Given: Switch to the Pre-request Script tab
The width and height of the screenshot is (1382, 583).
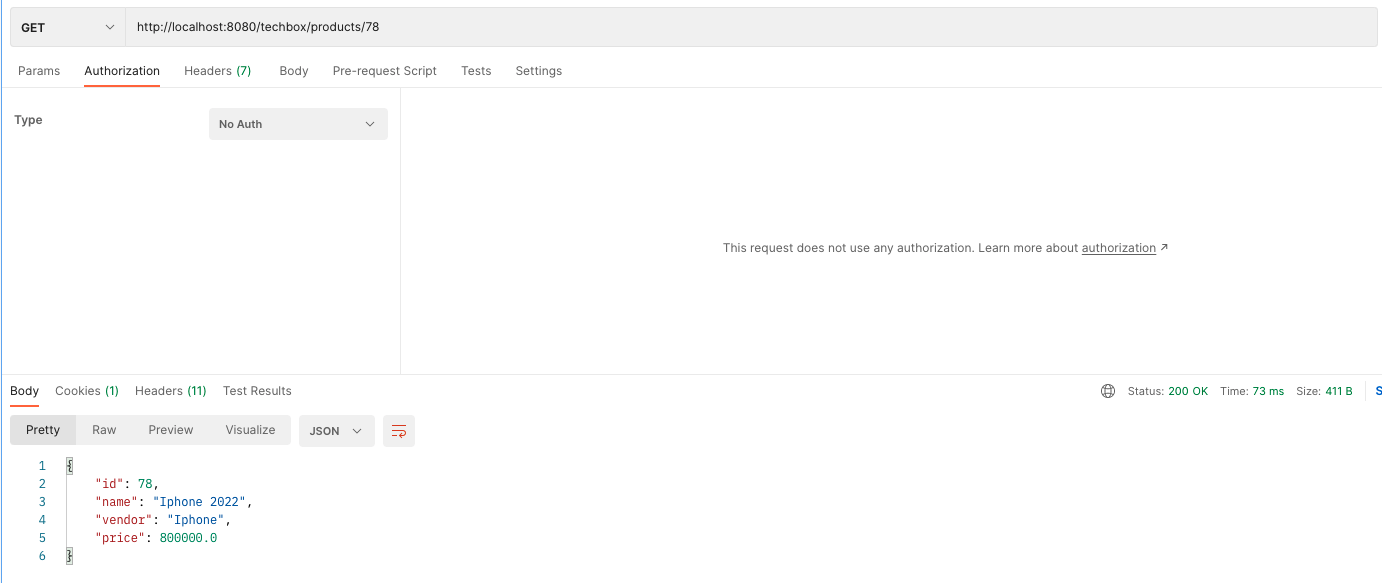Looking at the screenshot, I should (384, 71).
